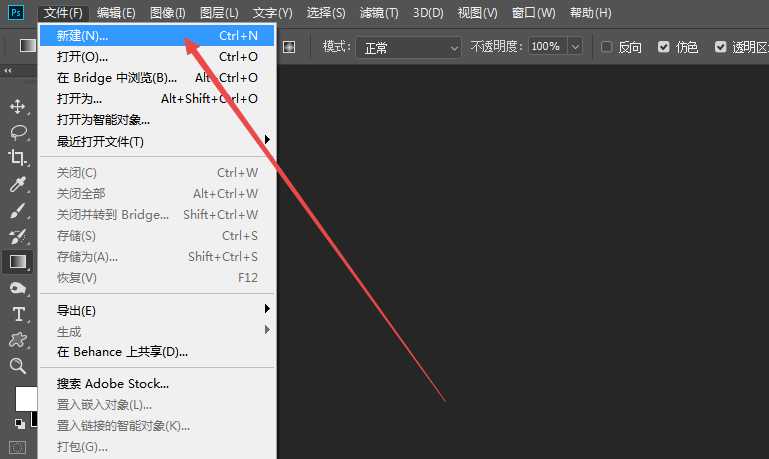Image resolution: width=769 pixels, height=459 pixels.
Task: Click the 关闭全部 menu entry
Action: pos(156,194)
